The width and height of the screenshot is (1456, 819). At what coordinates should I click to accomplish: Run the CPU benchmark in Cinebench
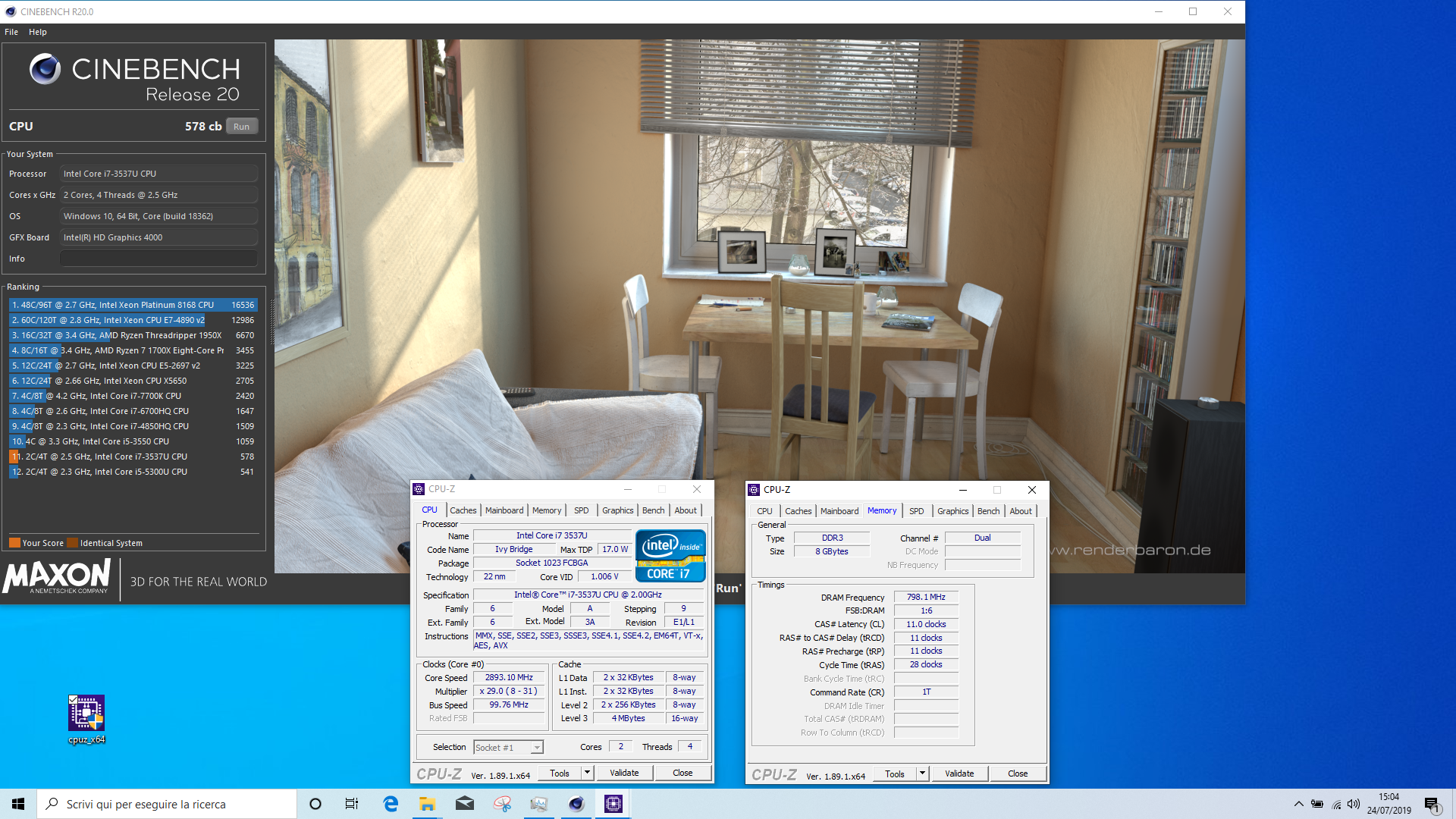pyautogui.click(x=242, y=127)
